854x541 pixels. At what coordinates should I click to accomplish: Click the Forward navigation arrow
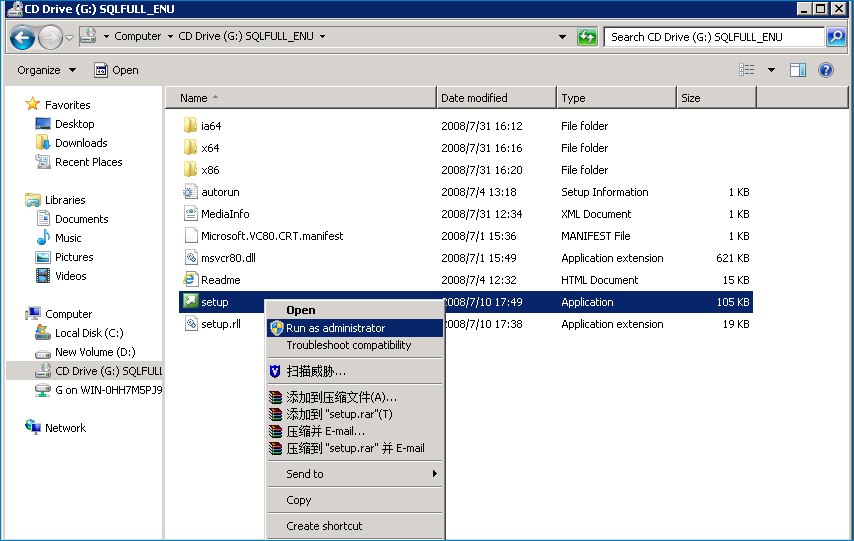coord(51,37)
